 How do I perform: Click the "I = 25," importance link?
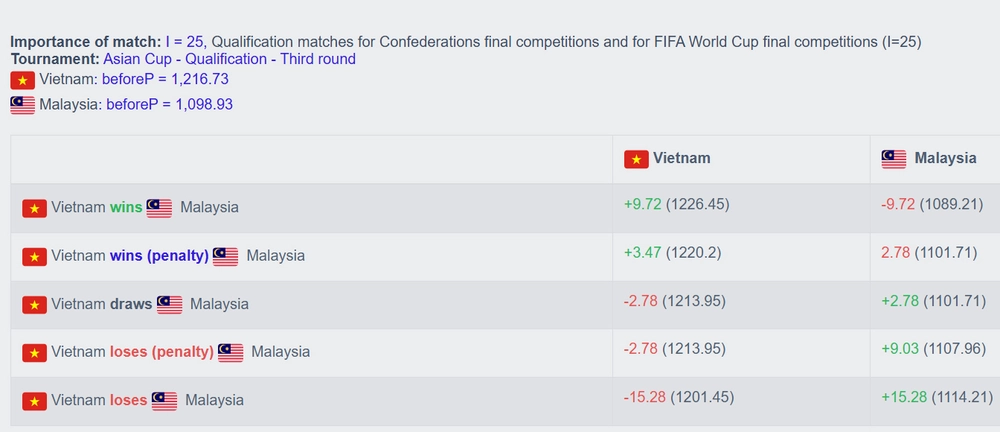tap(185, 41)
